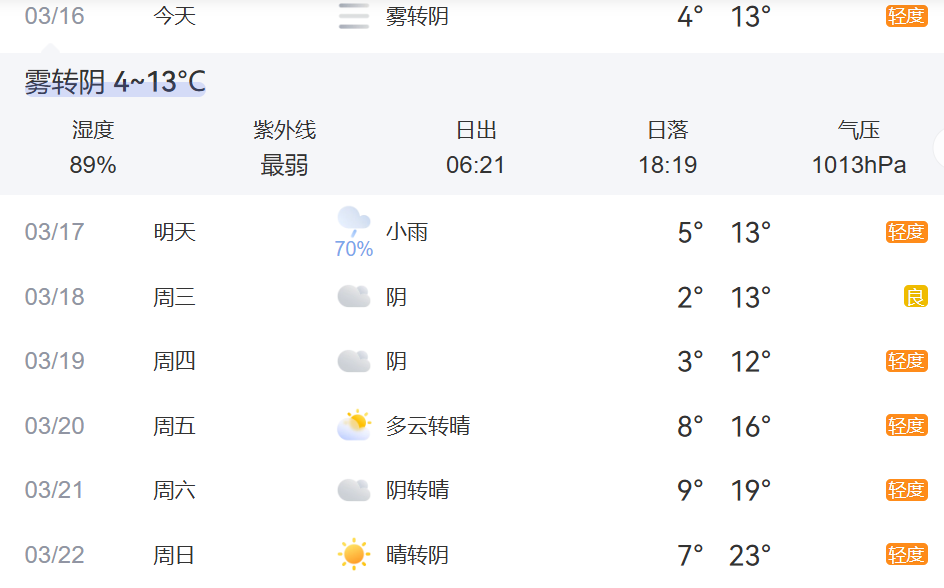This screenshot has height=588, width=944.
Task: Click the overcast cloud icon for 周三
Action: pos(354,297)
